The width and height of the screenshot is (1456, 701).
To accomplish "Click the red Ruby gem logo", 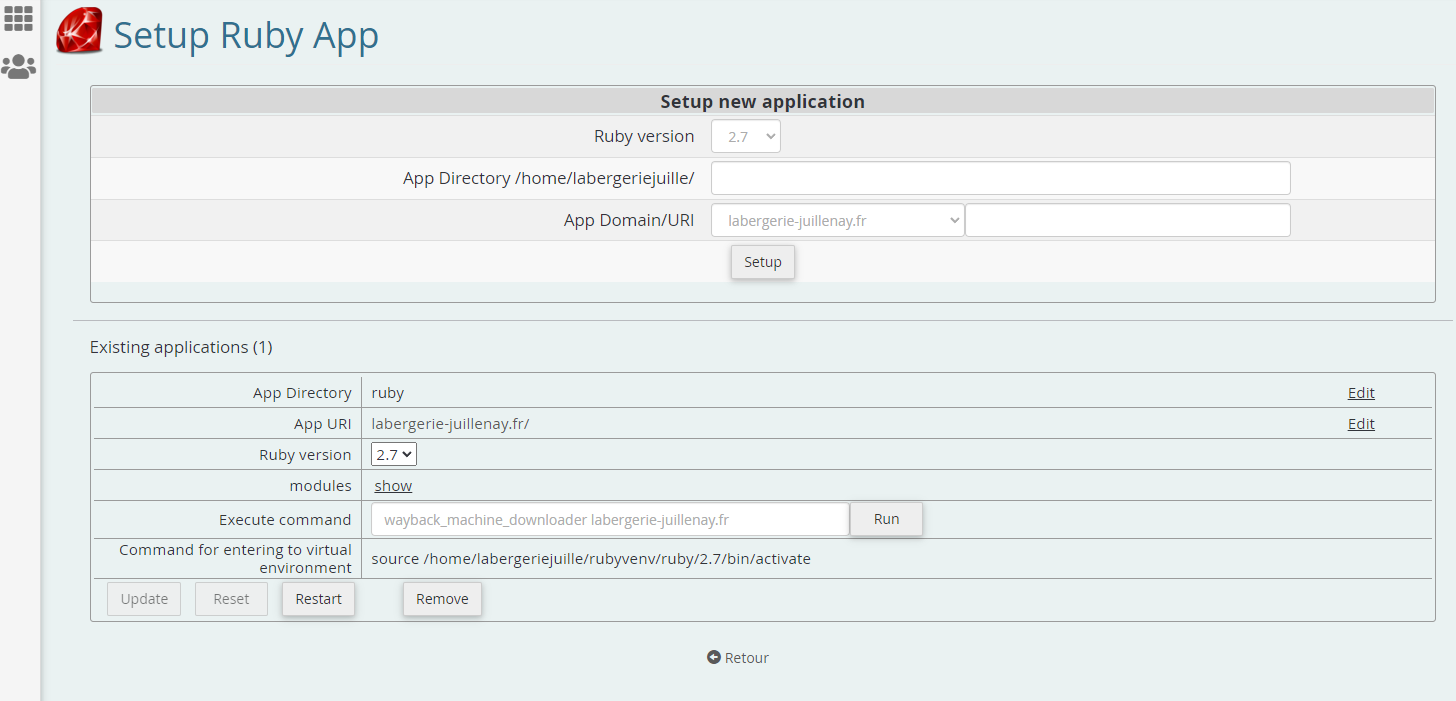I will [80, 31].
